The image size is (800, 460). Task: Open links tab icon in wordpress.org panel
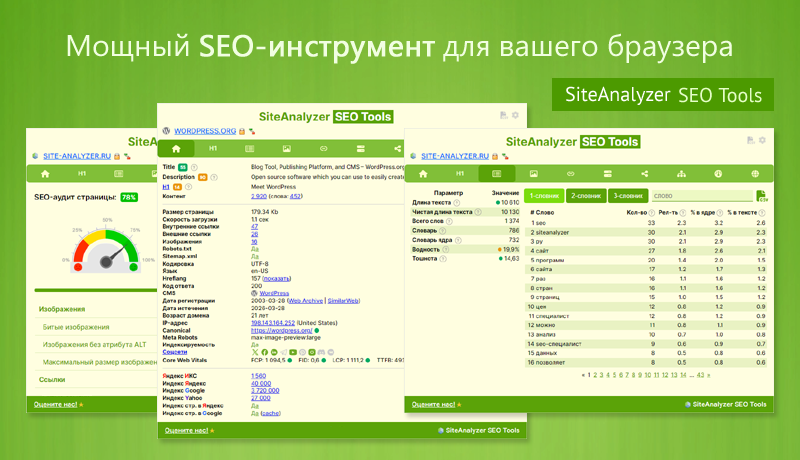click(x=323, y=148)
